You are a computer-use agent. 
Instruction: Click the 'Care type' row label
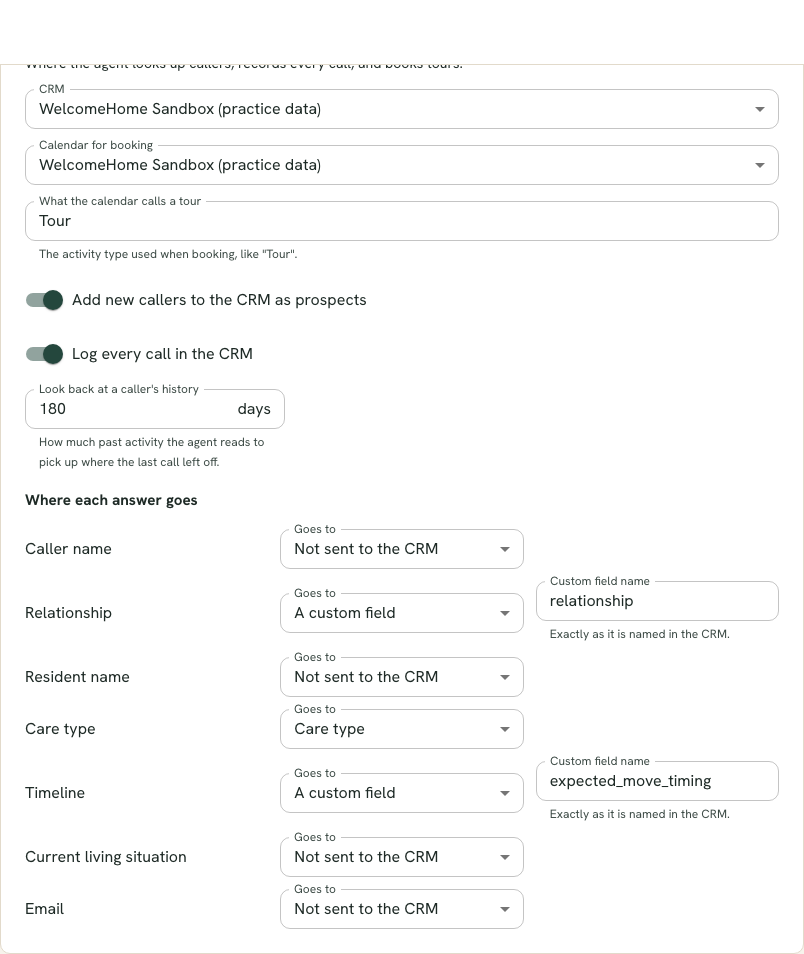(60, 729)
